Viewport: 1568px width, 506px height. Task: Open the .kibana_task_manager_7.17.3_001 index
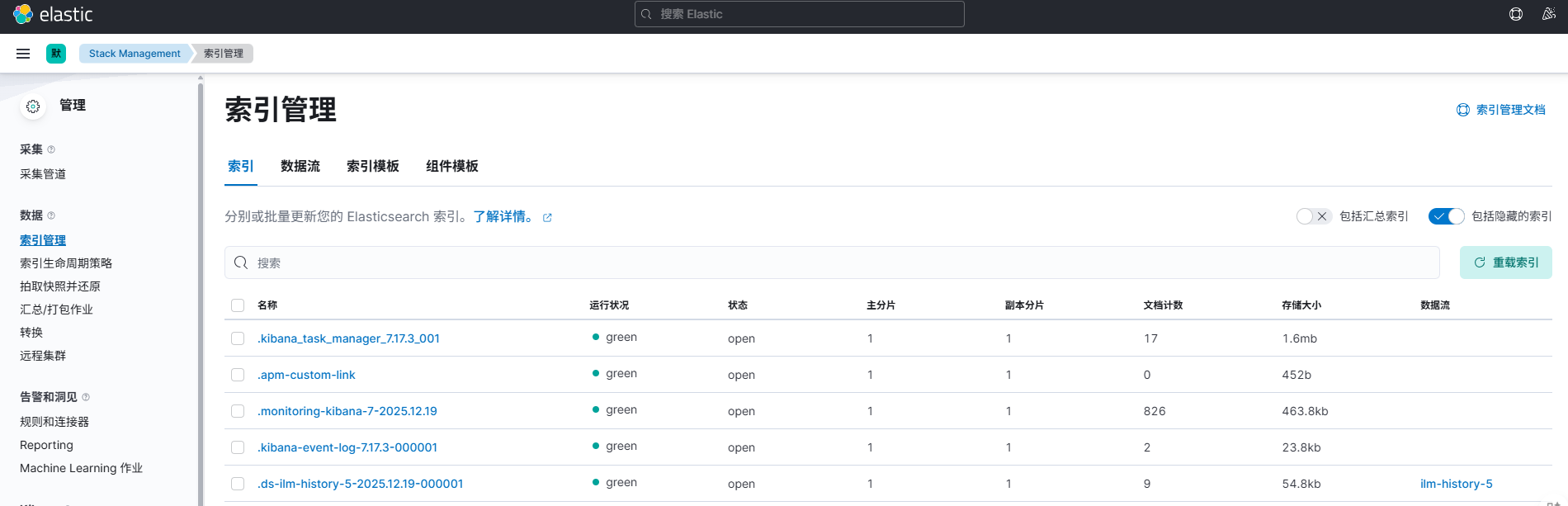348,338
